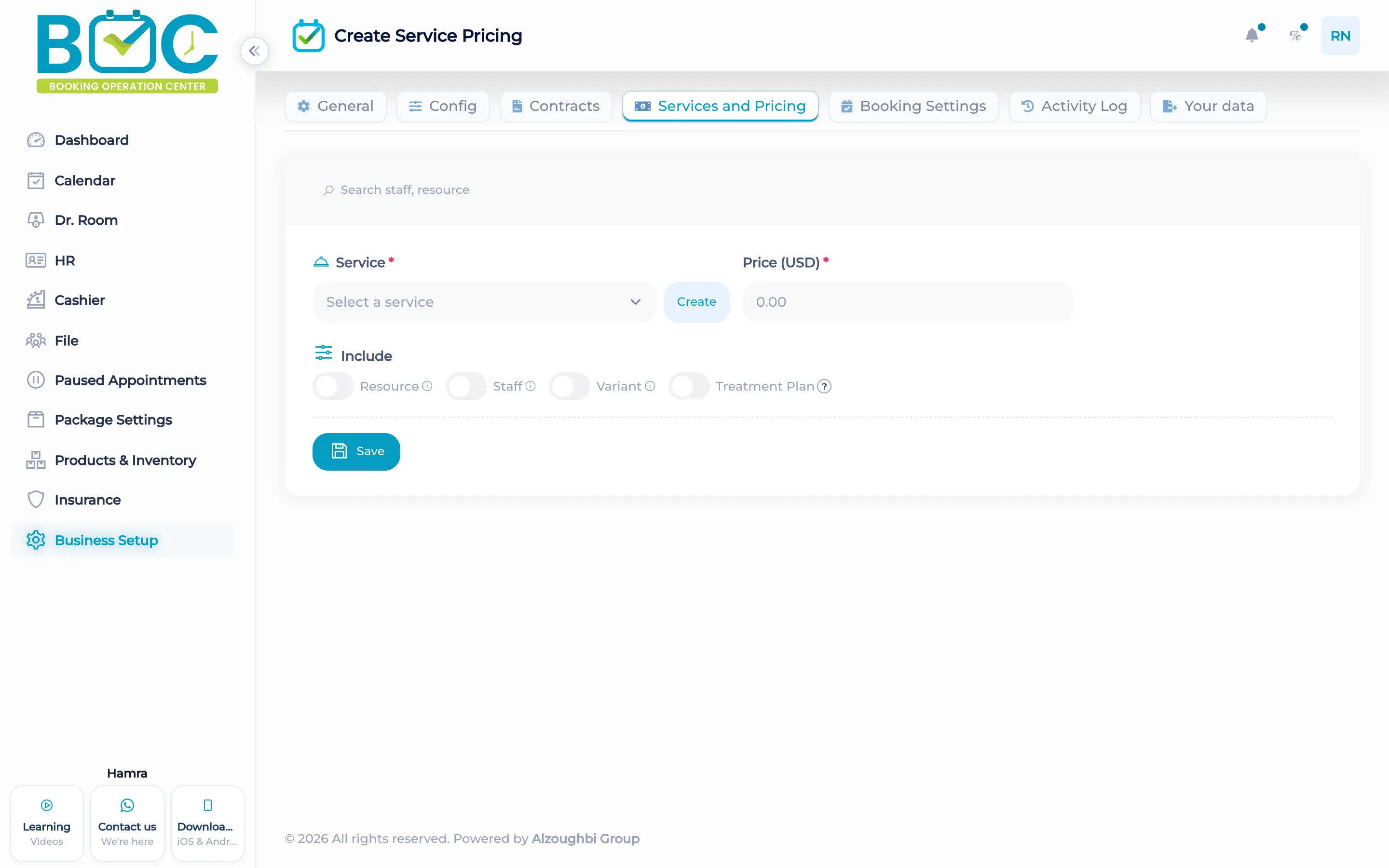
Task: Click the Create service button
Action: (x=696, y=302)
